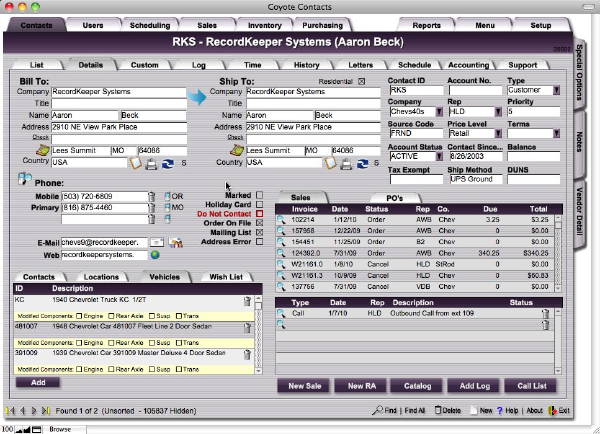Click the blue copy-to-Ship-To arrow
600x434 pixels.
coord(197,99)
